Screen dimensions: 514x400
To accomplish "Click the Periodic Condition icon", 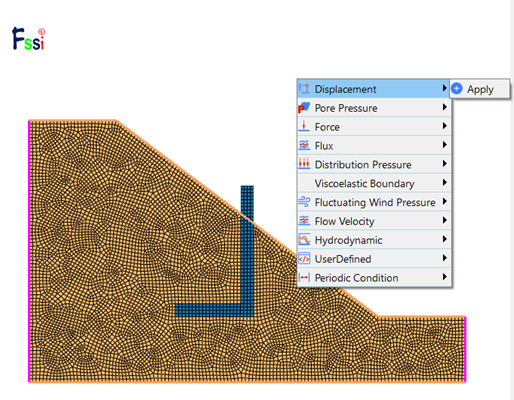I will (x=304, y=277).
